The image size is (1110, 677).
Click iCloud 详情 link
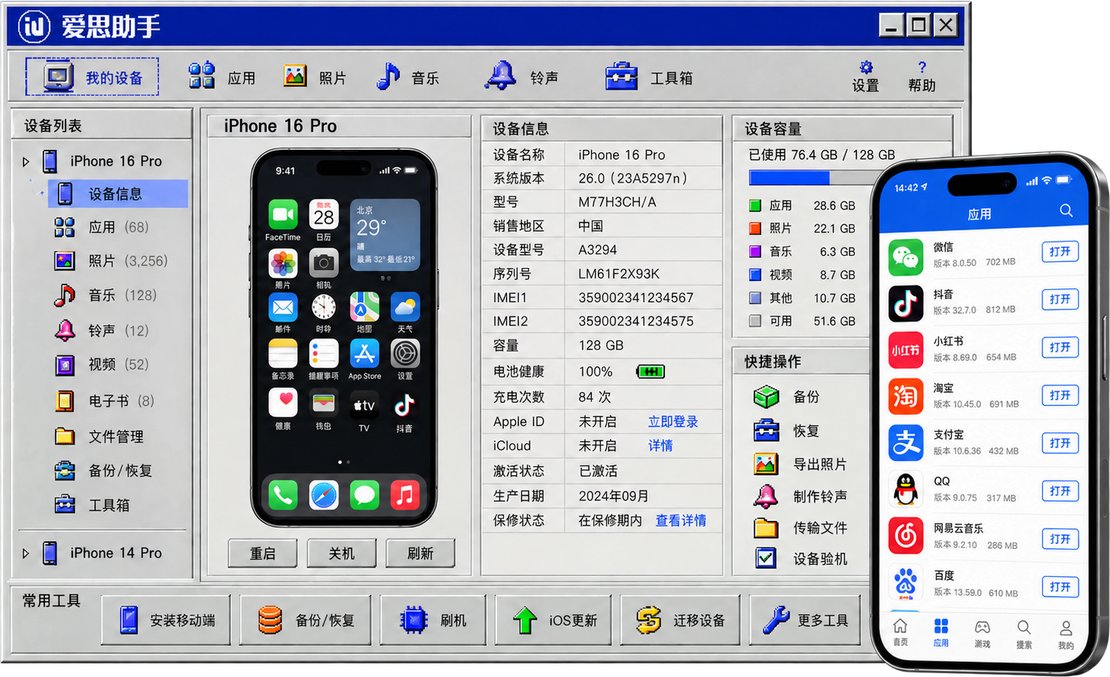pos(660,445)
